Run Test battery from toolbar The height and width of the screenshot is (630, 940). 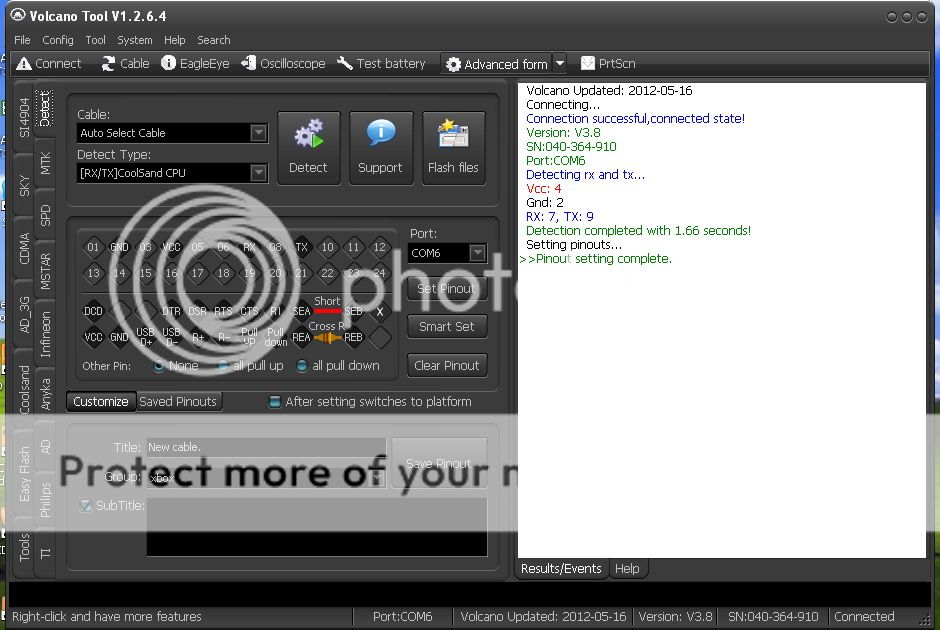point(381,64)
